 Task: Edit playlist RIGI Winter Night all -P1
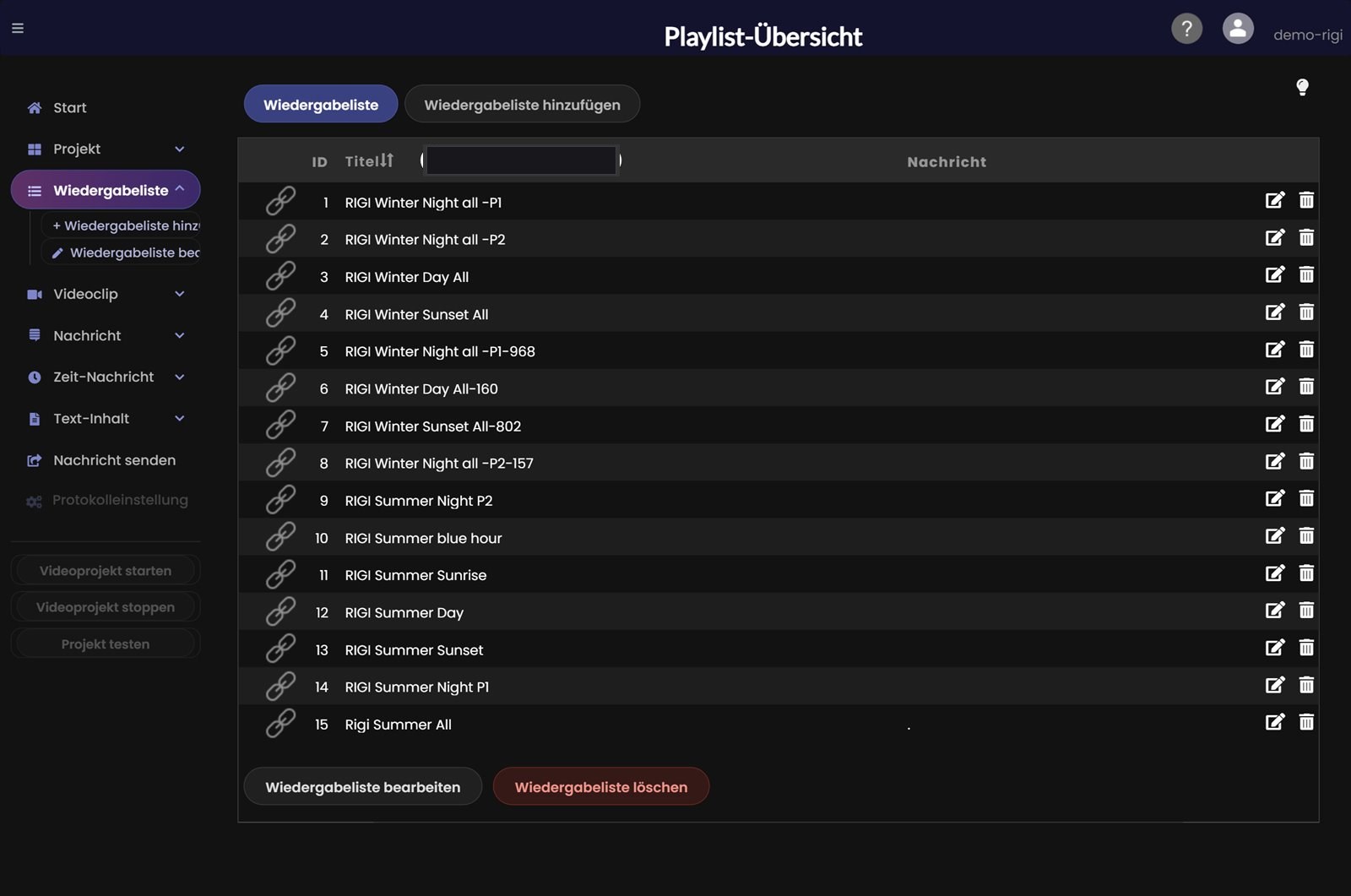1275,200
